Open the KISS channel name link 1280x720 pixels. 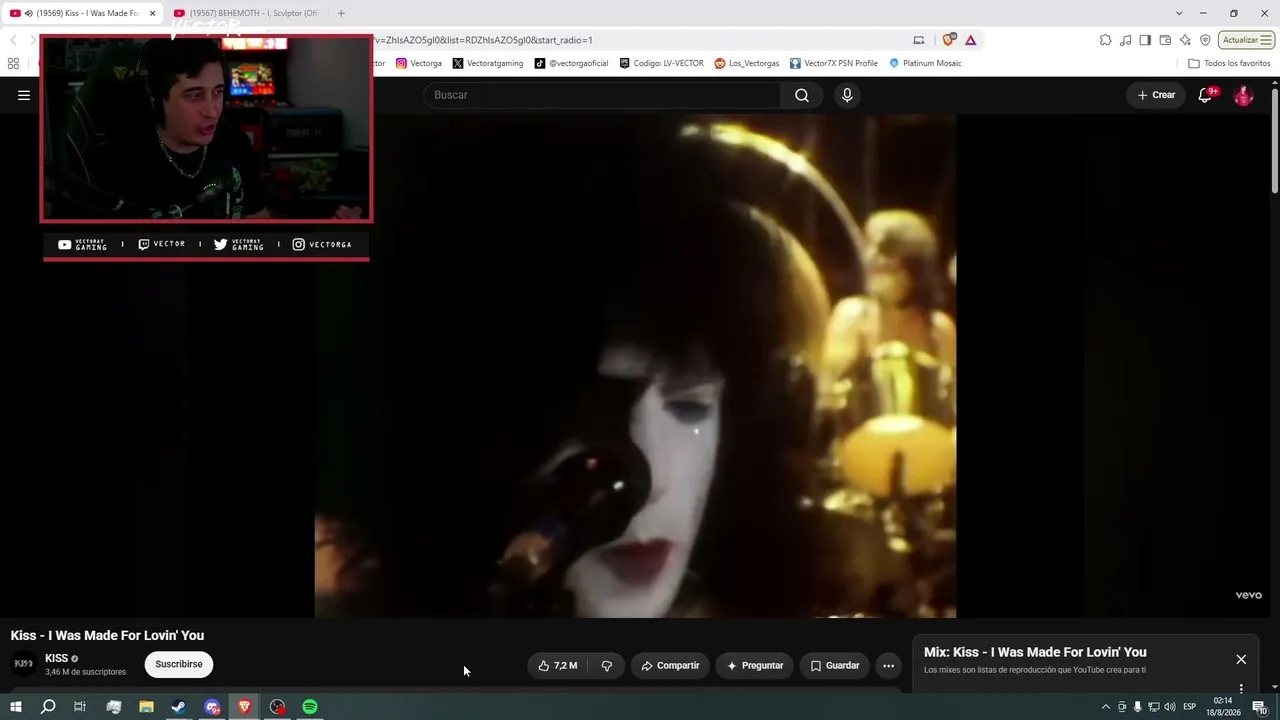point(57,658)
